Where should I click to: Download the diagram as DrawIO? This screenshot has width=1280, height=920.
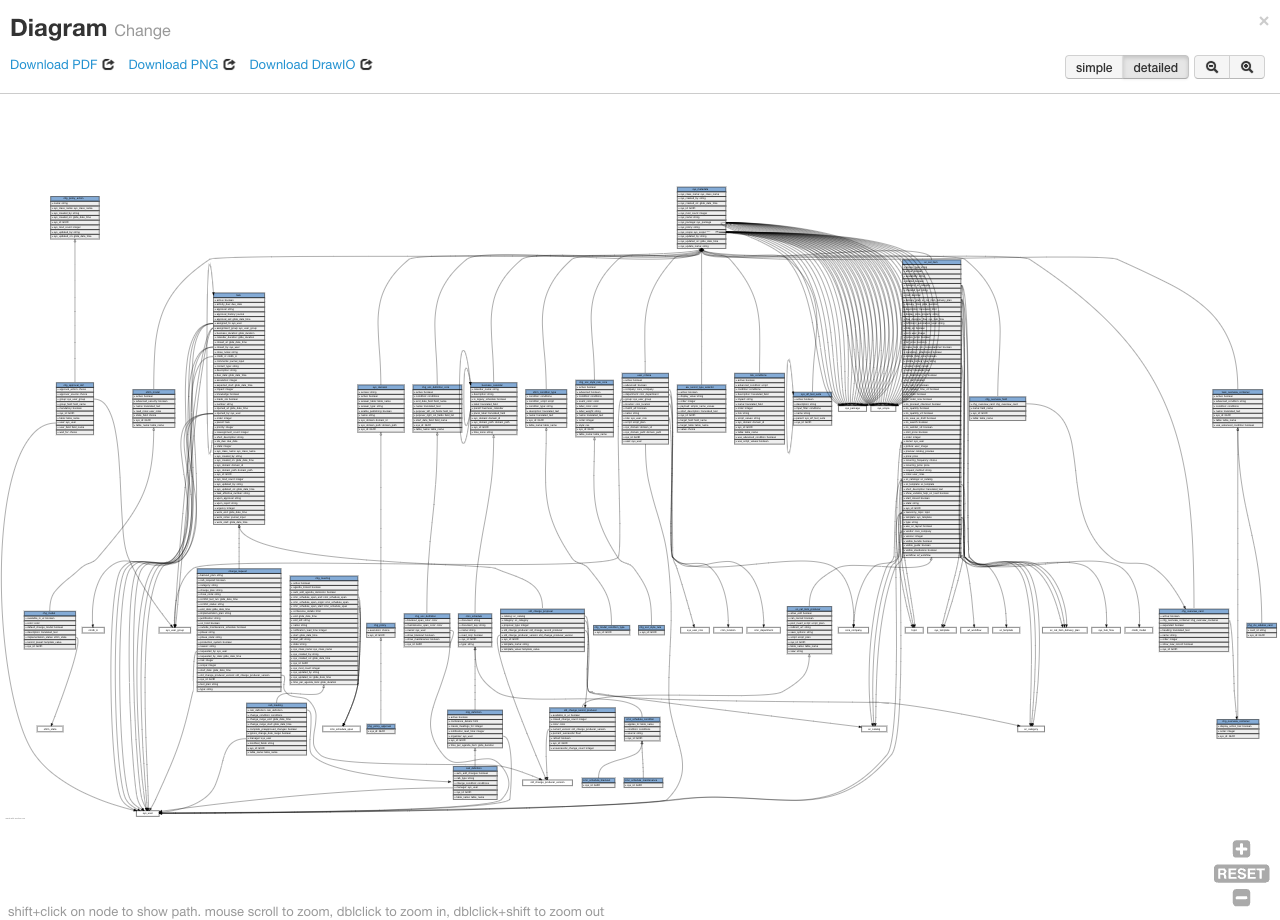[311, 65]
